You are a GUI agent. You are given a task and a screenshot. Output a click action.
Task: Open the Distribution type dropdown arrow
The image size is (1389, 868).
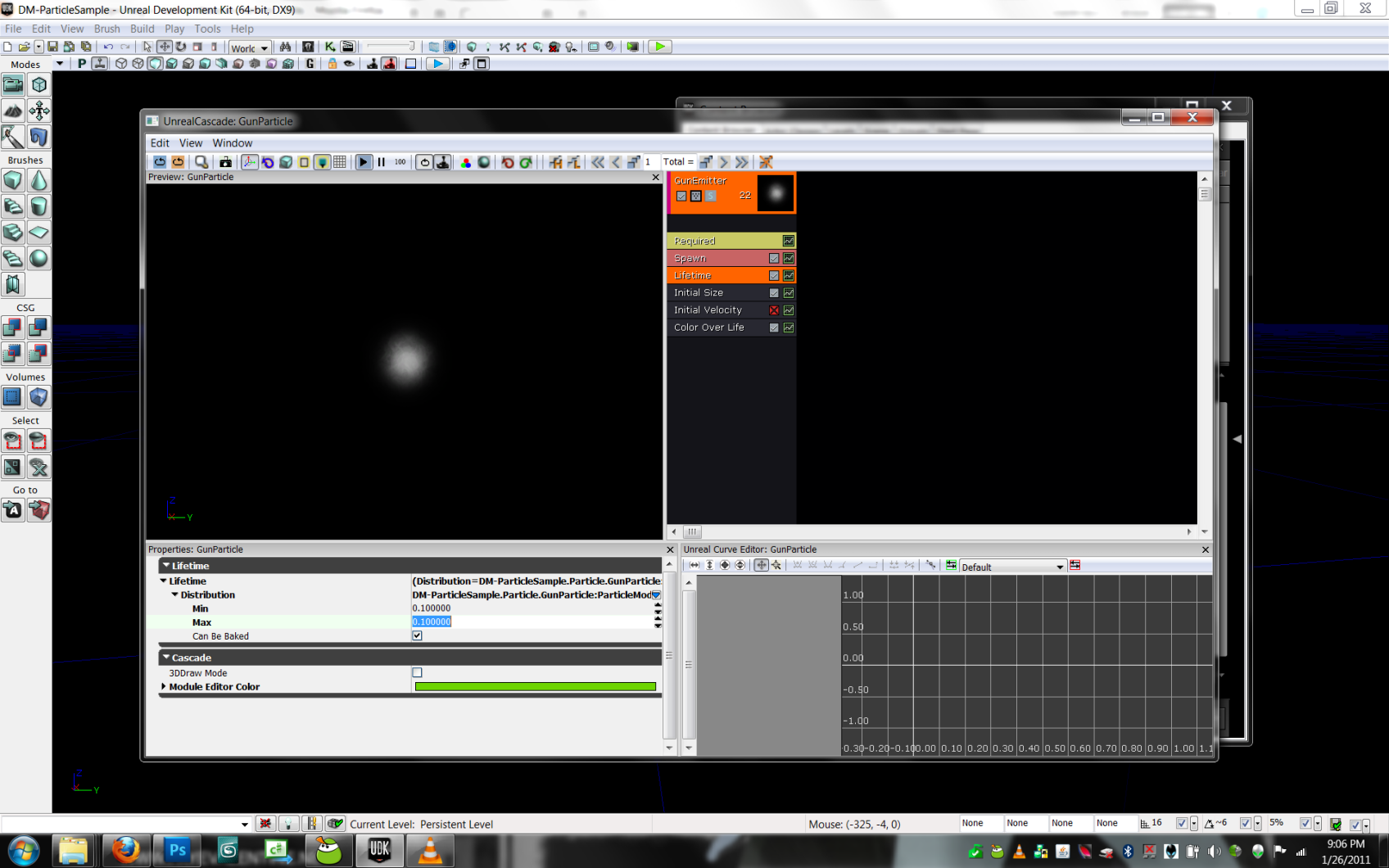656,595
